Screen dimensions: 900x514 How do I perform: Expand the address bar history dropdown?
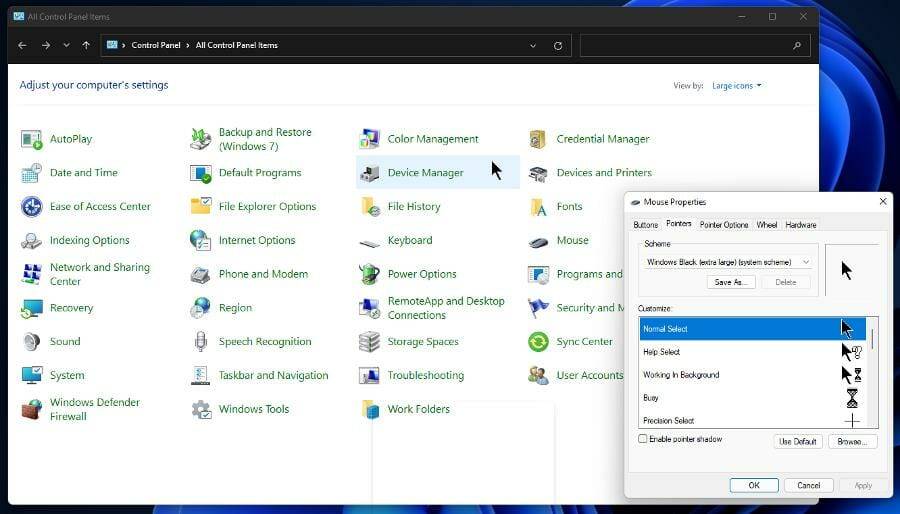tap(534, 45)
